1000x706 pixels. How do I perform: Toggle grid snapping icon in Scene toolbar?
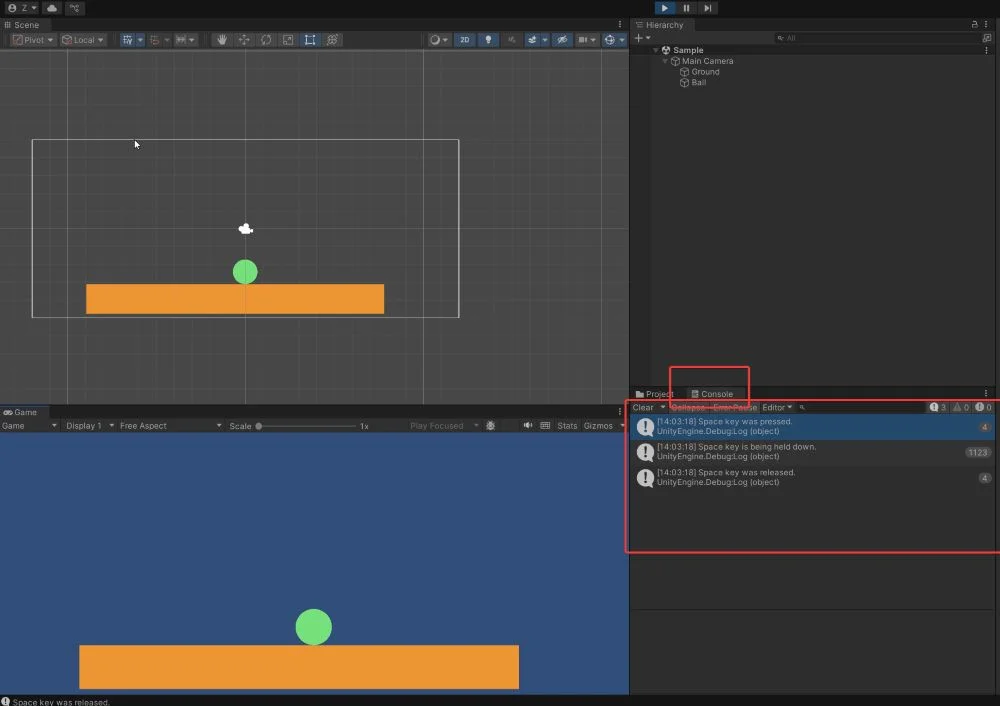[x=154, y=40]
